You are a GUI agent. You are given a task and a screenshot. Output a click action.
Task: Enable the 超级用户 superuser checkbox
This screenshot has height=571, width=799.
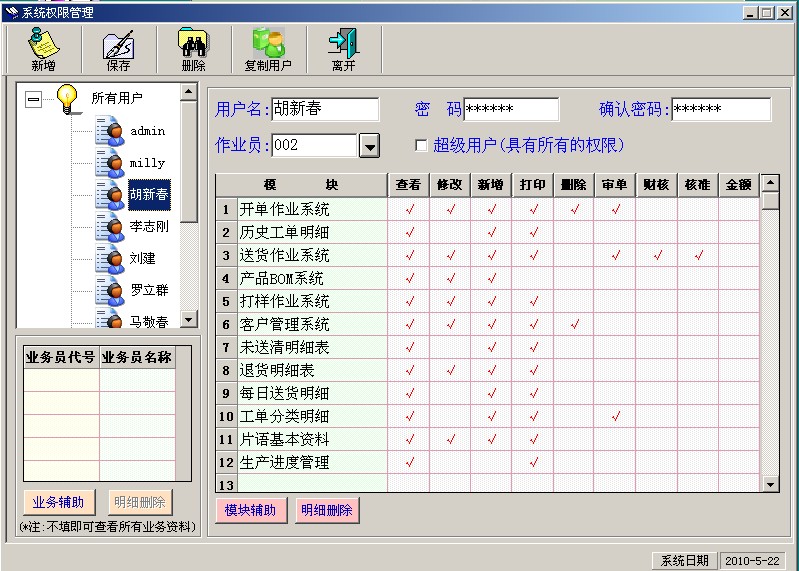tap(421, 146)
